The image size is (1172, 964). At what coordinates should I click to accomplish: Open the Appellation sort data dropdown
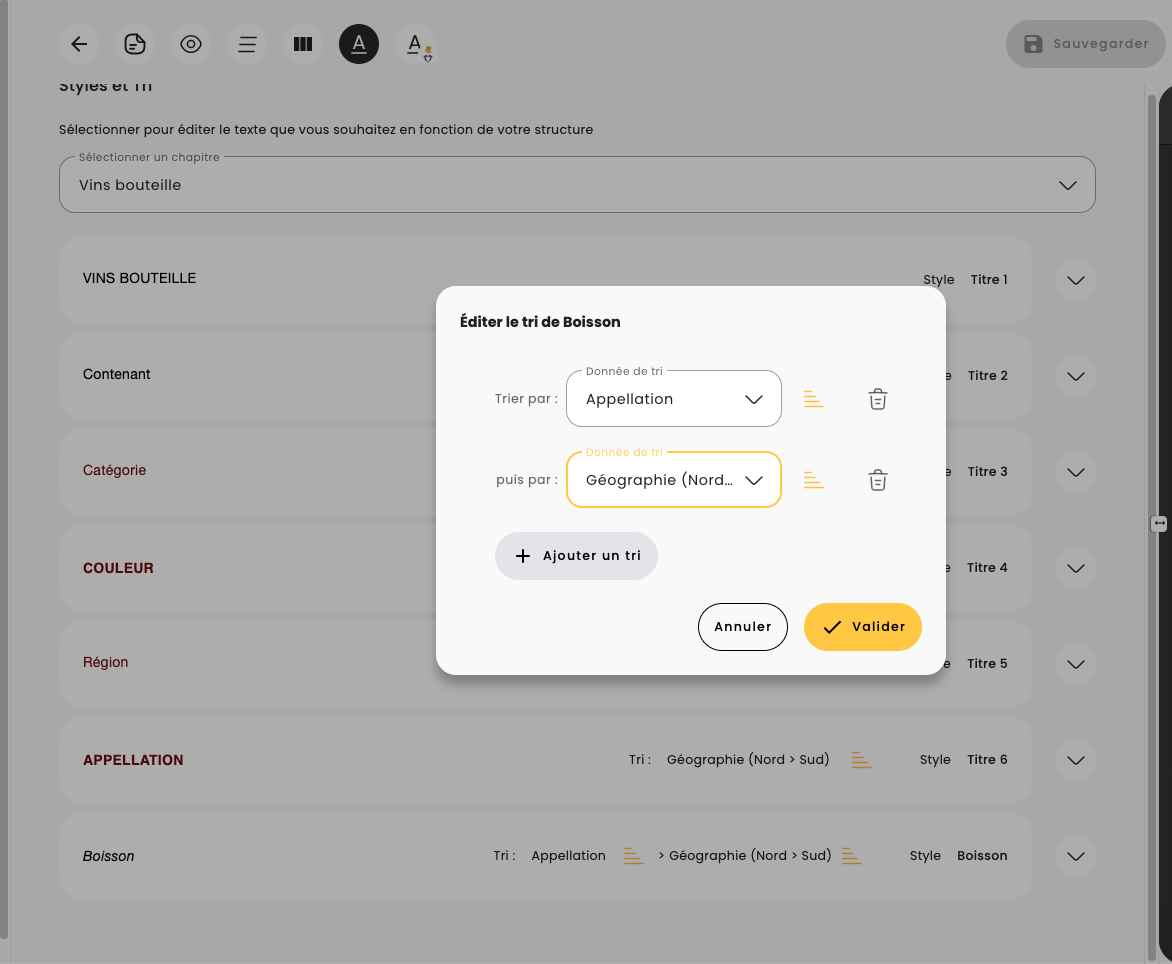pos(673,399)
